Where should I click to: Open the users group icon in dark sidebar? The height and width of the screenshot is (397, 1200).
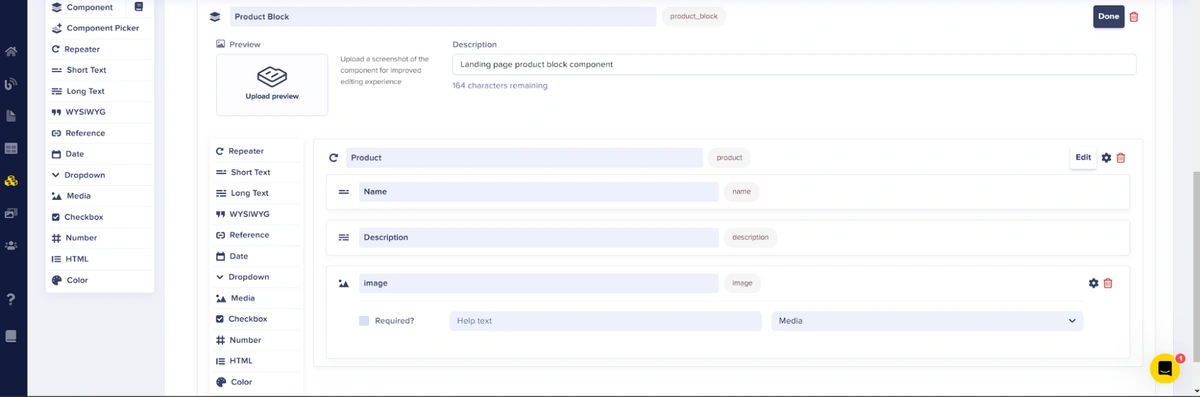11,245
